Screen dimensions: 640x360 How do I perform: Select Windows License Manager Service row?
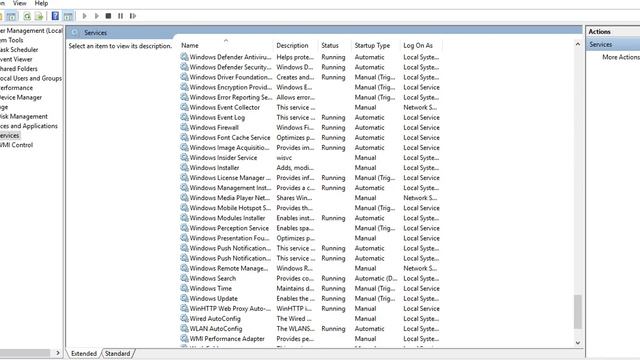310,178
